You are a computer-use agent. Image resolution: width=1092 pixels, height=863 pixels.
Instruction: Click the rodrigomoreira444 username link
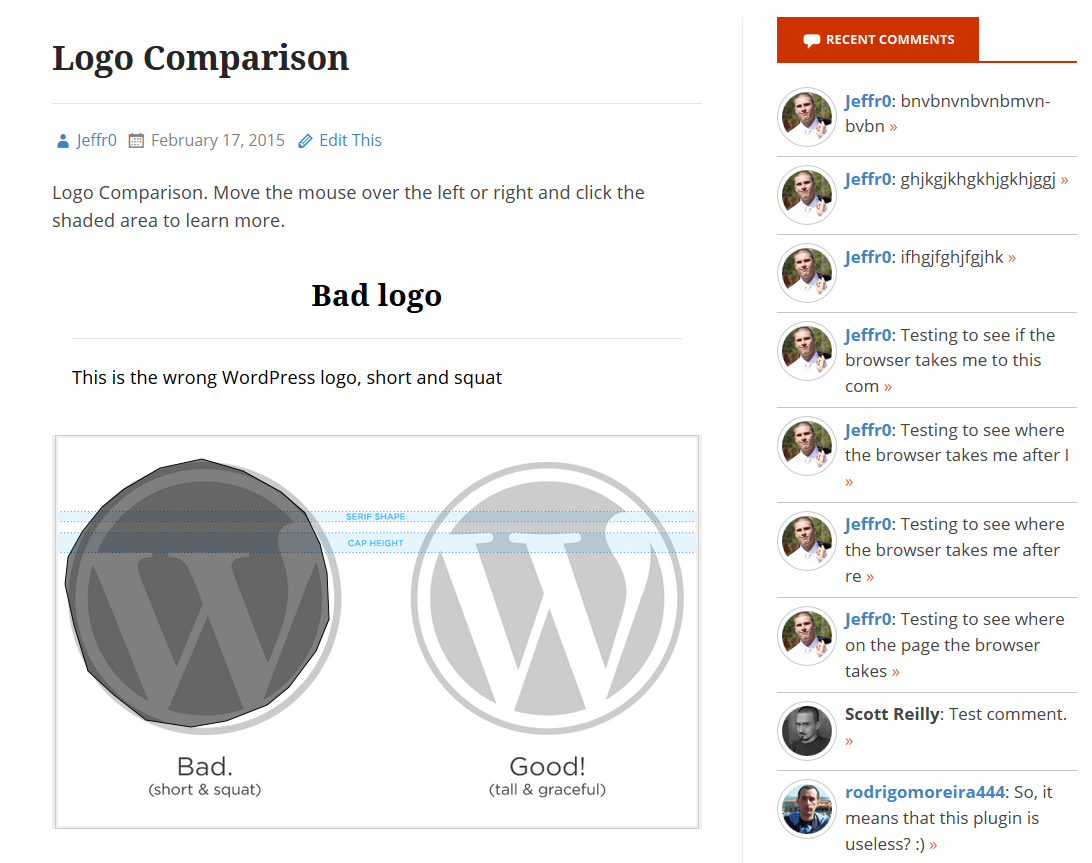coord(924,792)
